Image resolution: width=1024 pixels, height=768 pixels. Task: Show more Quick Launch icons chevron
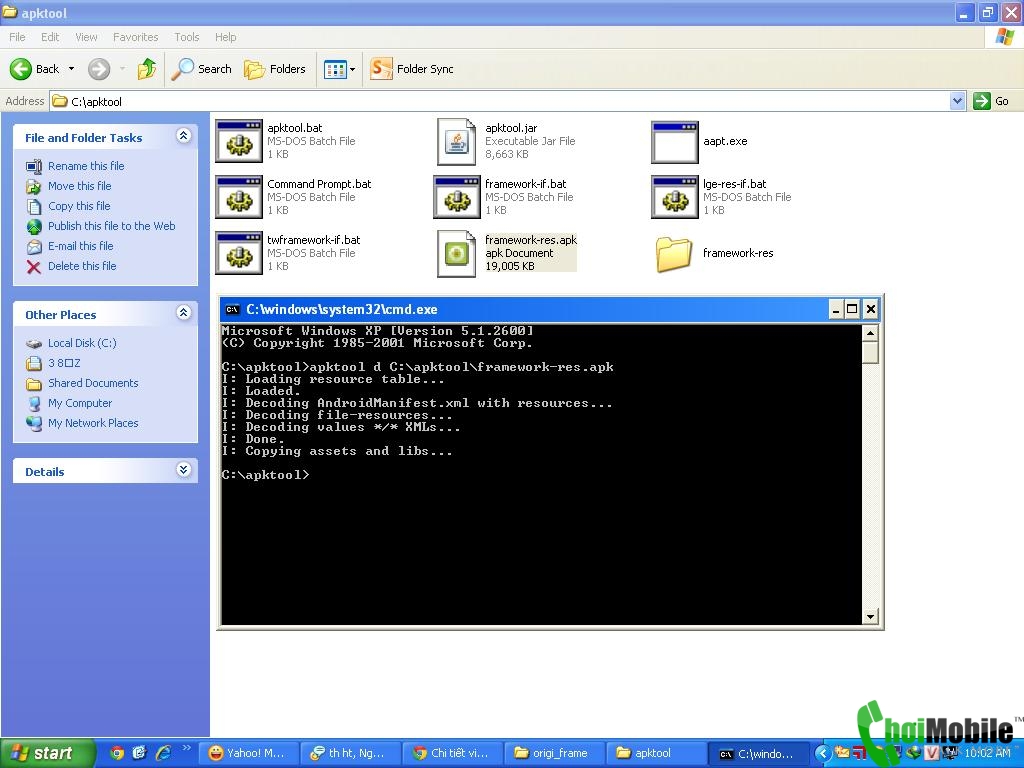[x=187, y=748]
